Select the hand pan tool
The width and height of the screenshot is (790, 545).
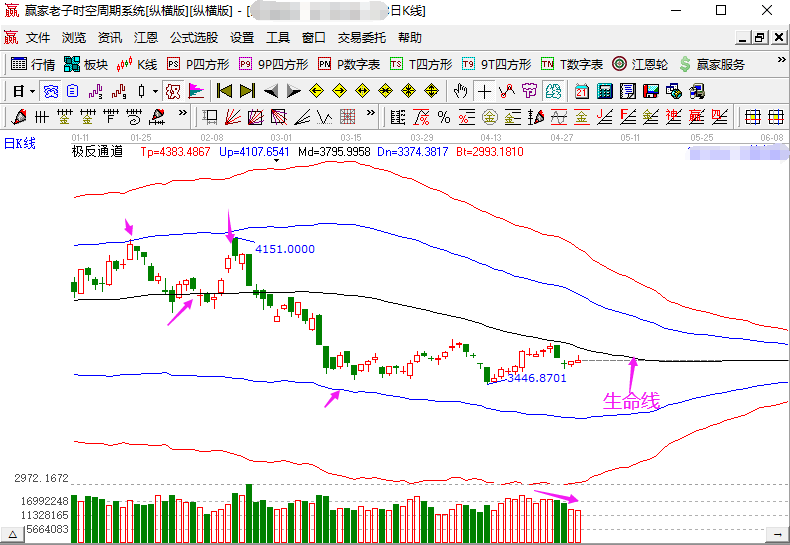(x=461, y=91)
